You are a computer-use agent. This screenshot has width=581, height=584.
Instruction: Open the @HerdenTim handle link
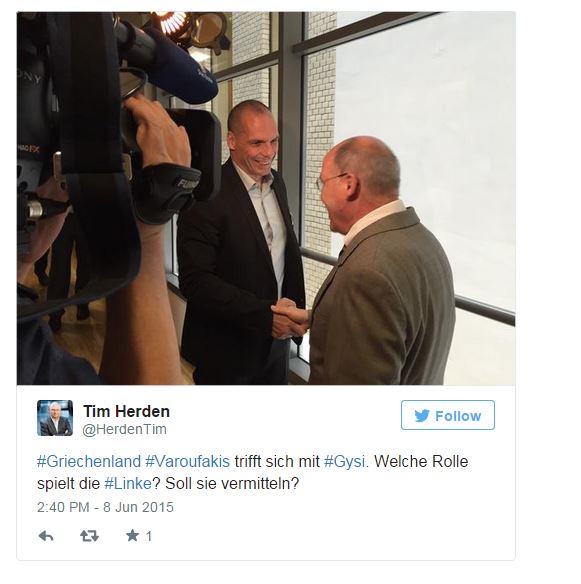pos(124,429)
